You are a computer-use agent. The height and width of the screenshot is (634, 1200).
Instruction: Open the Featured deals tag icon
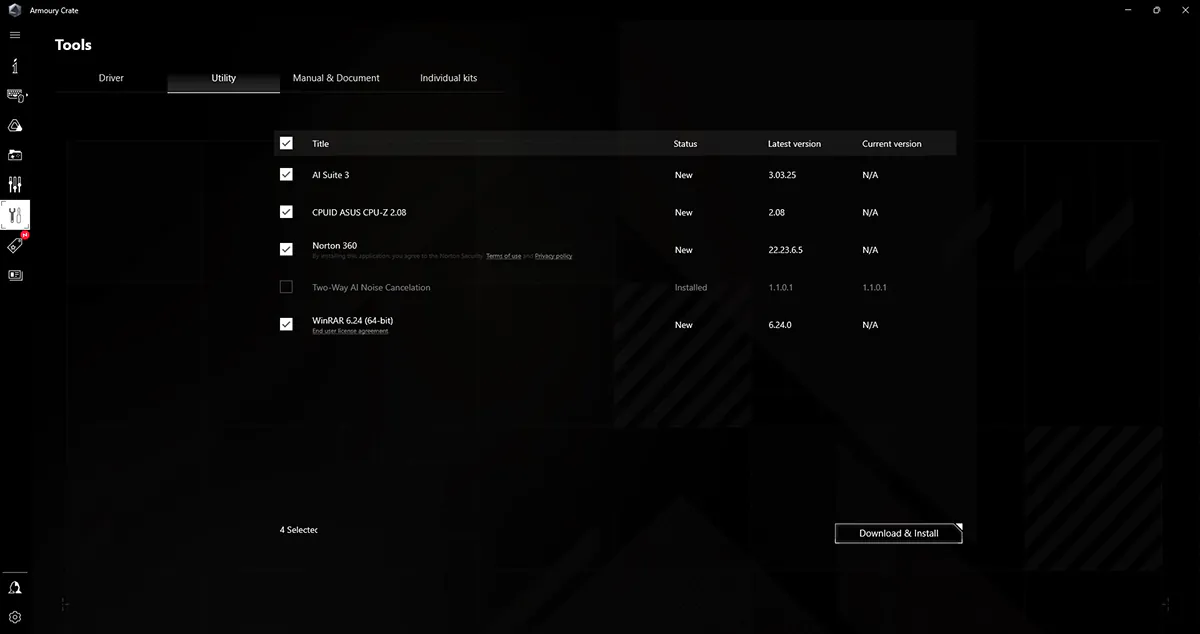pyautogui.click(x=15, y=245)
